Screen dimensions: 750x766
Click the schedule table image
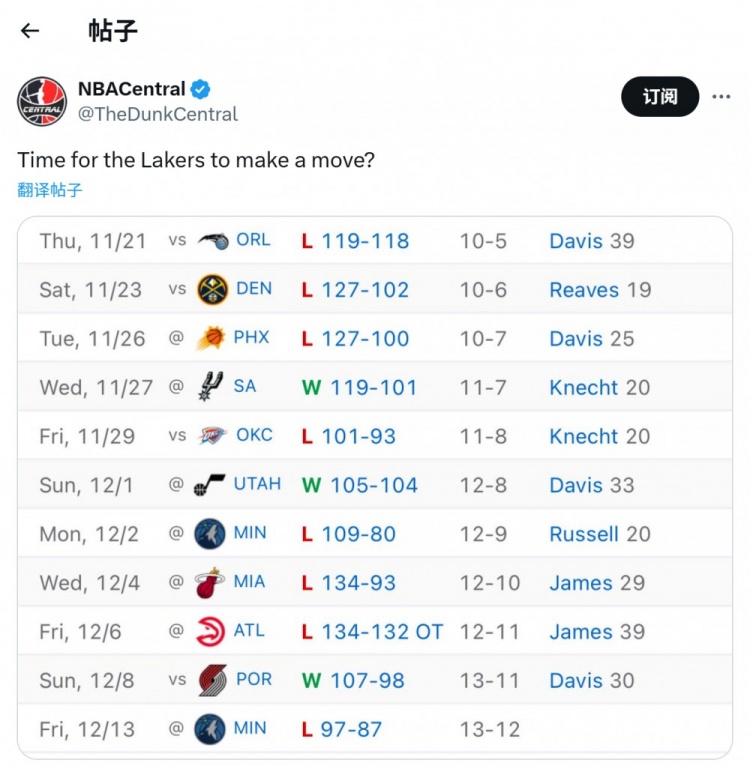coord(375,485)
